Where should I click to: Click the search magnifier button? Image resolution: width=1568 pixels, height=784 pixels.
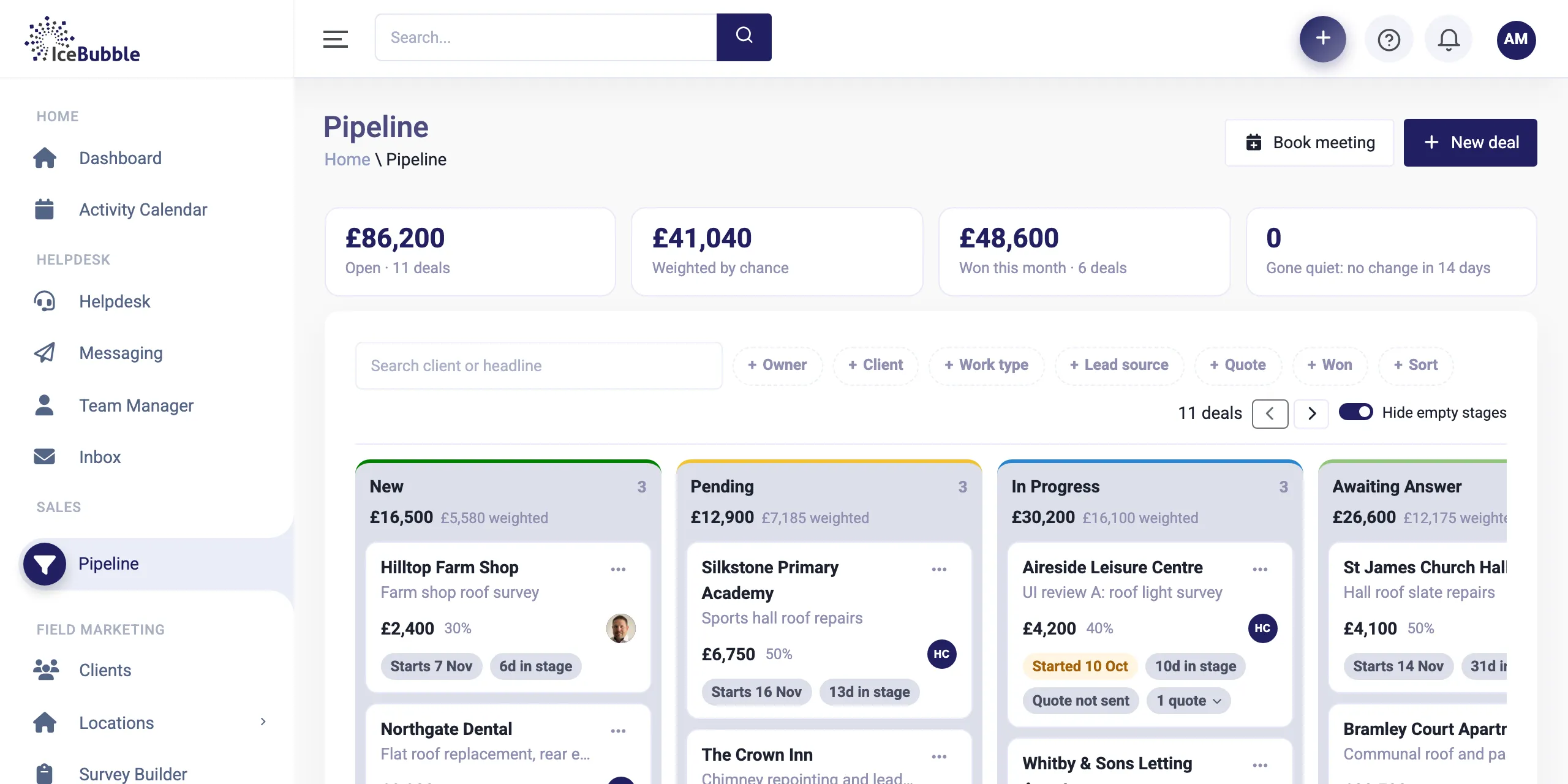744,37
